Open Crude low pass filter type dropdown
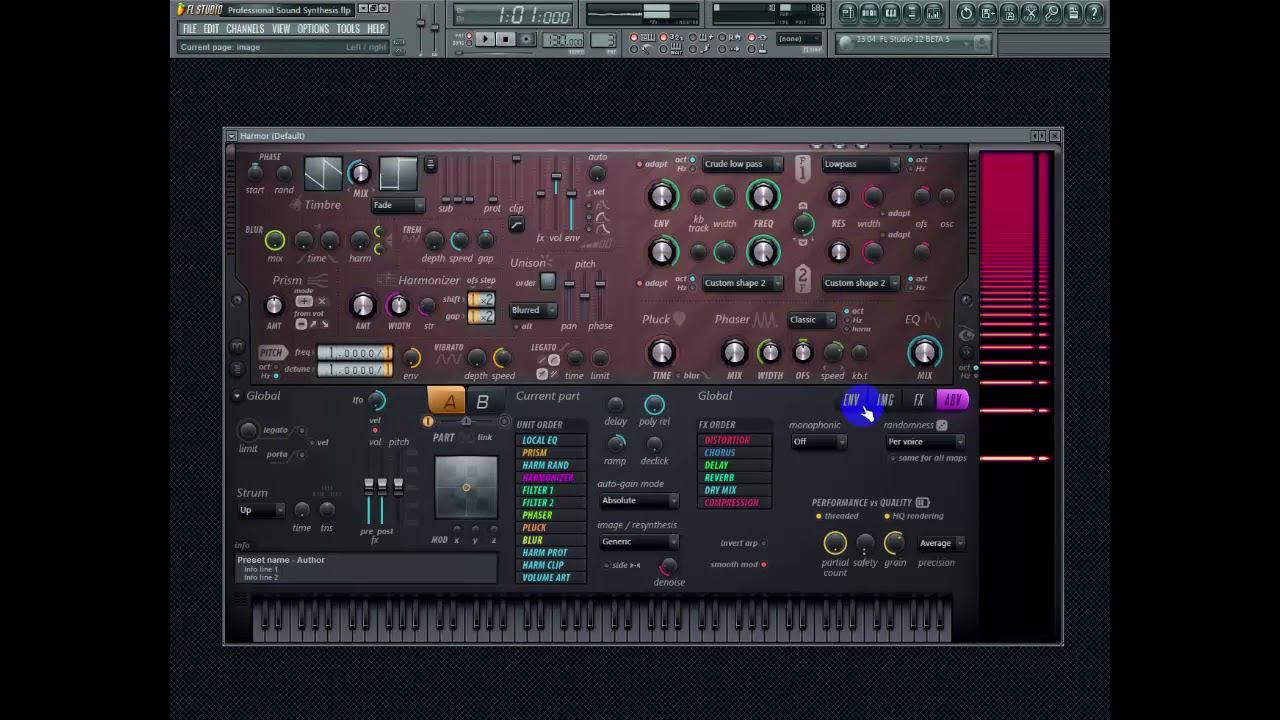This screenshot has width=1280, height=720. coord(742,164)
